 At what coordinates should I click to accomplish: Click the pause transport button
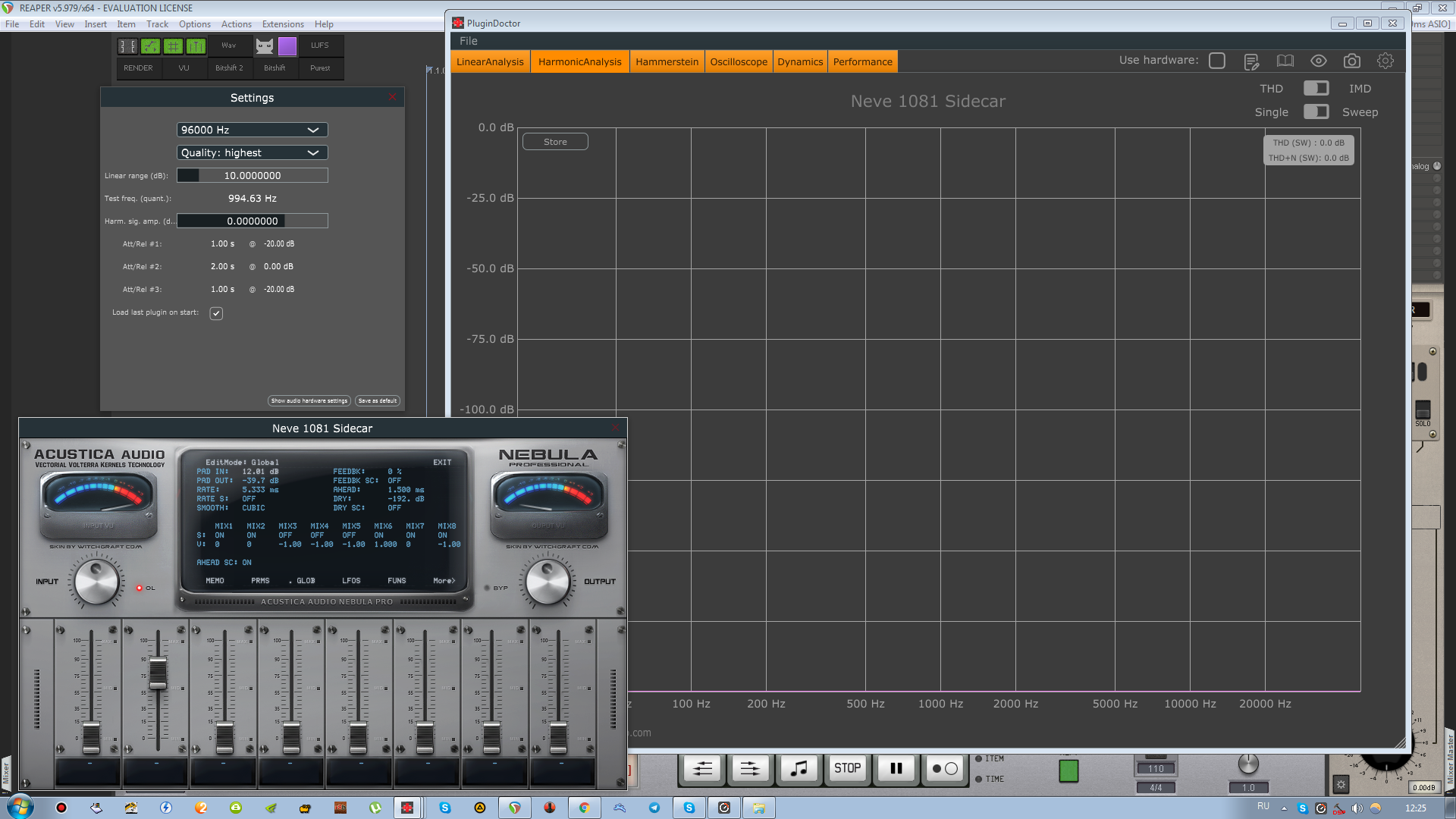tap(896, 769)
